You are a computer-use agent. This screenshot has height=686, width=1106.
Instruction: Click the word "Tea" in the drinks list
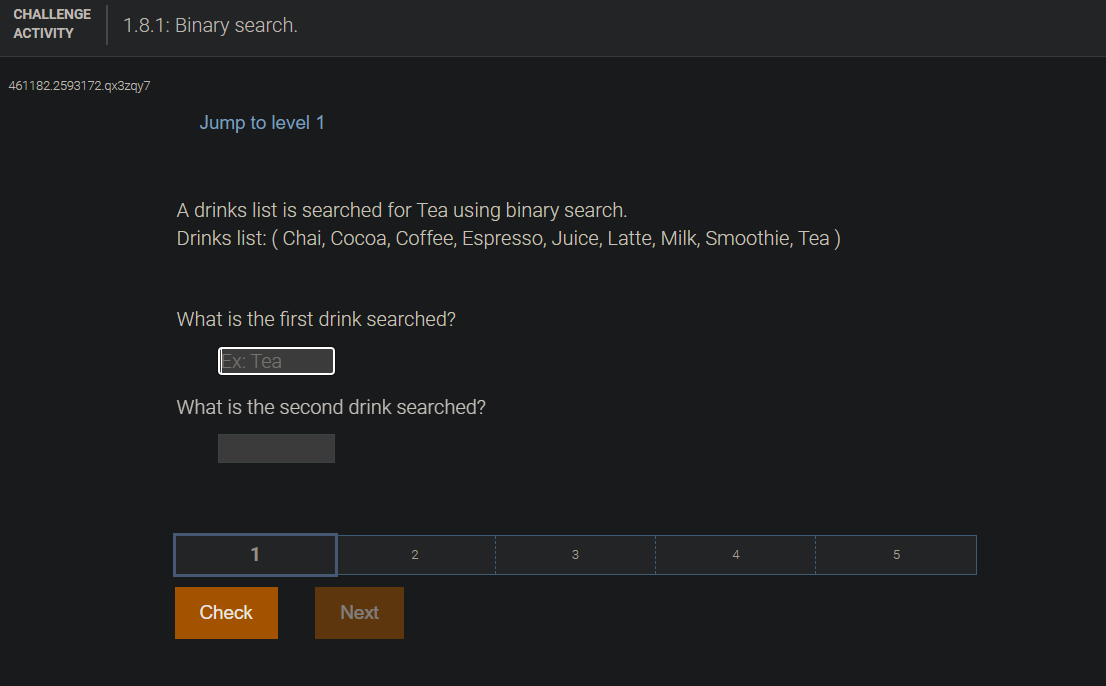[815, 238]
